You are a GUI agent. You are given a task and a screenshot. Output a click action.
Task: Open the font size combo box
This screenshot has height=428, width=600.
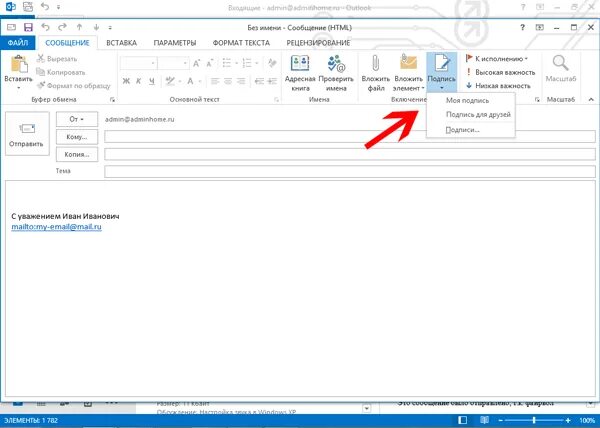click(x=173, y=63)
